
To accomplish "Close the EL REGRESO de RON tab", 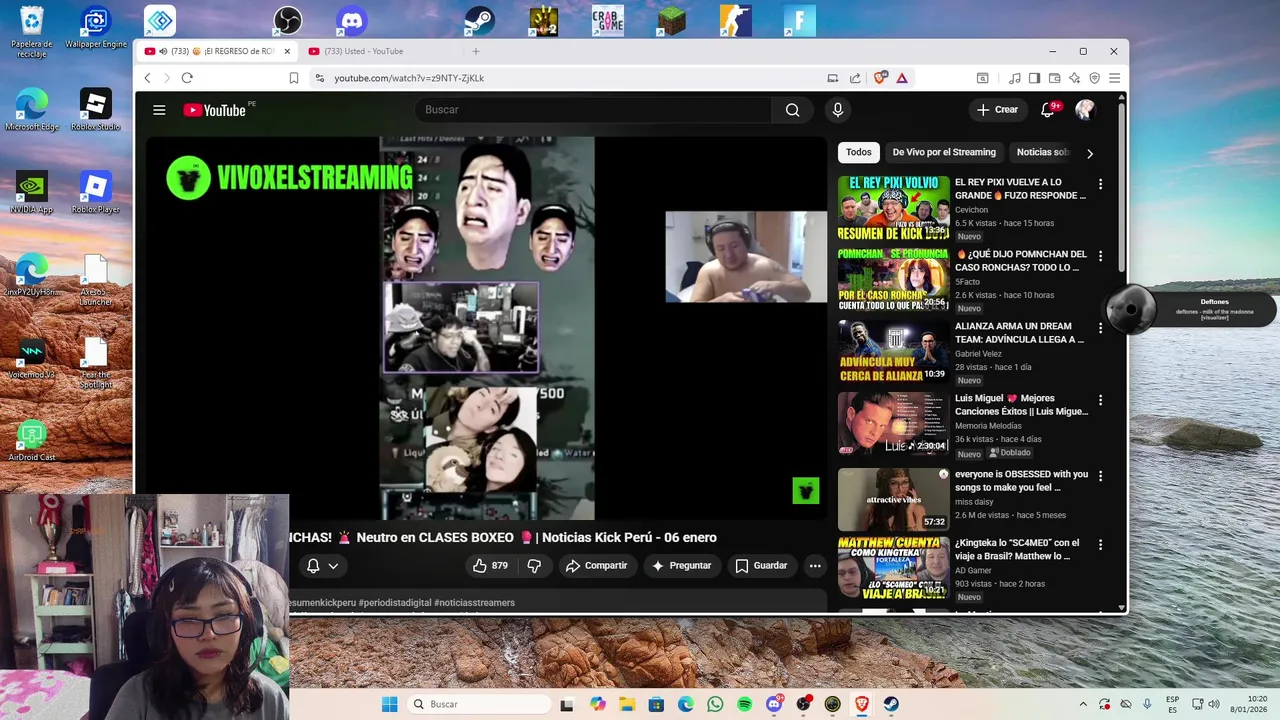I will point(287,51).
